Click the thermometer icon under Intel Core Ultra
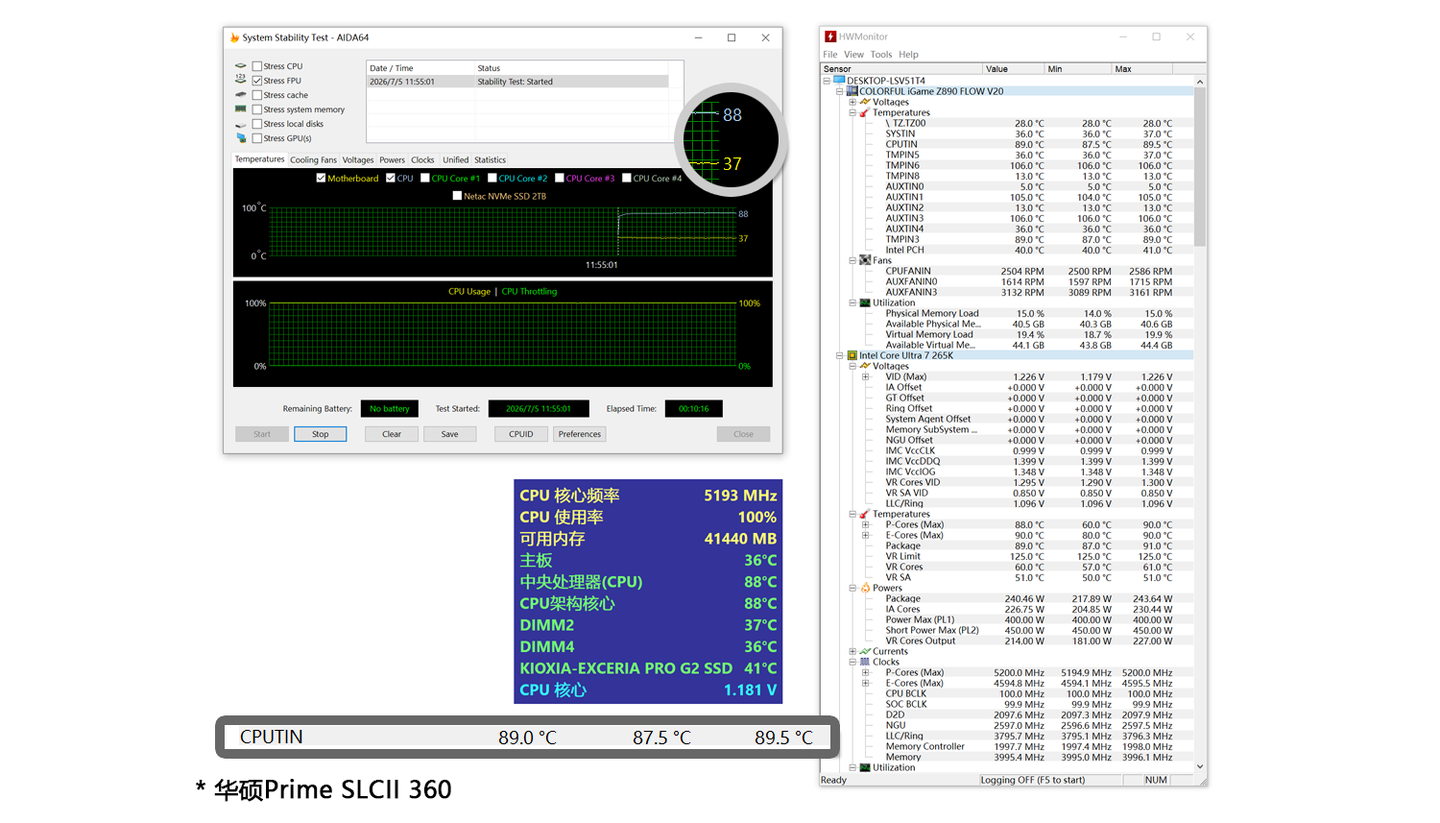Screen dimensions: 1440x823 click(864, 514)
